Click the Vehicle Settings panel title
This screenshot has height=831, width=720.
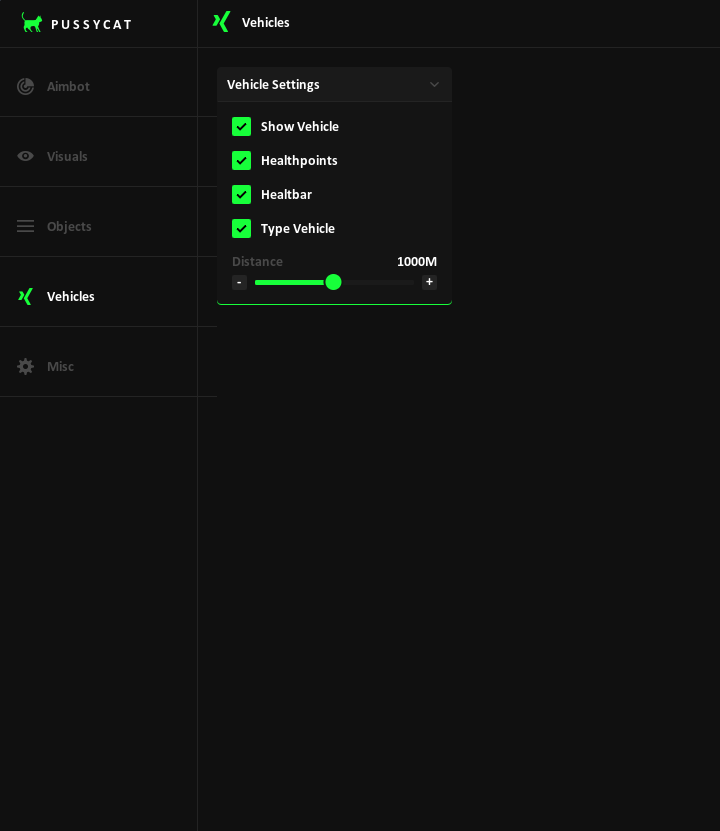pos(273,84)
